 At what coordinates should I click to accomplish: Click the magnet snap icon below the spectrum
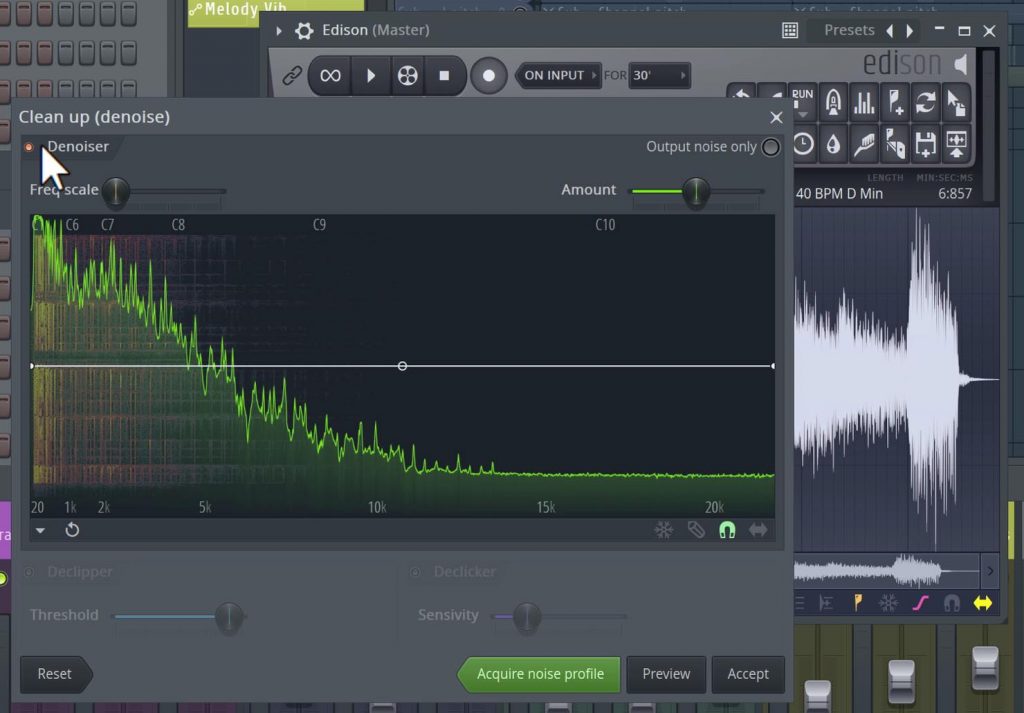(726, 530)
